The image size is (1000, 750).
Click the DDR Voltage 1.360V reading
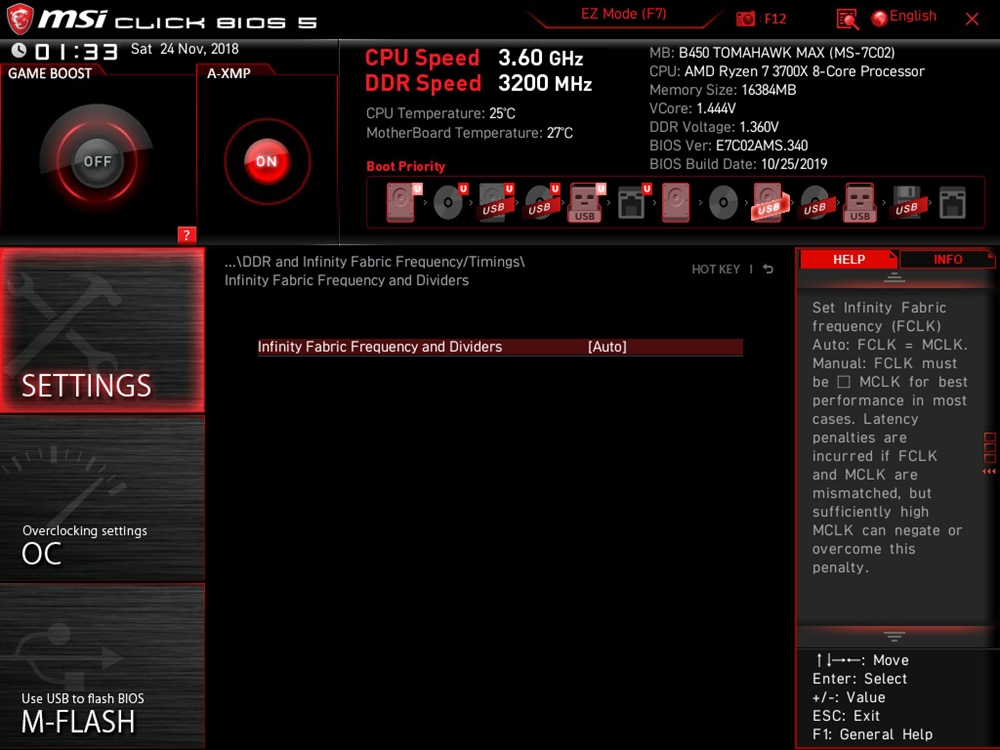[x=714, y=127]
